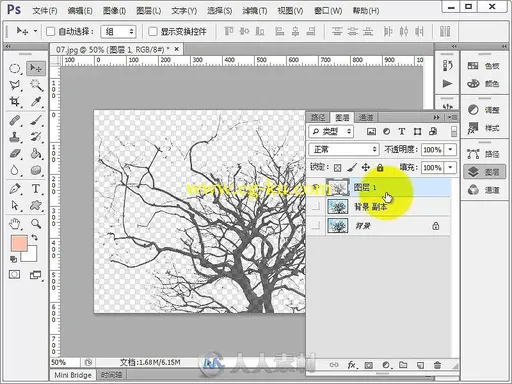Toggle lock transparent pixels

click(338, 168)
